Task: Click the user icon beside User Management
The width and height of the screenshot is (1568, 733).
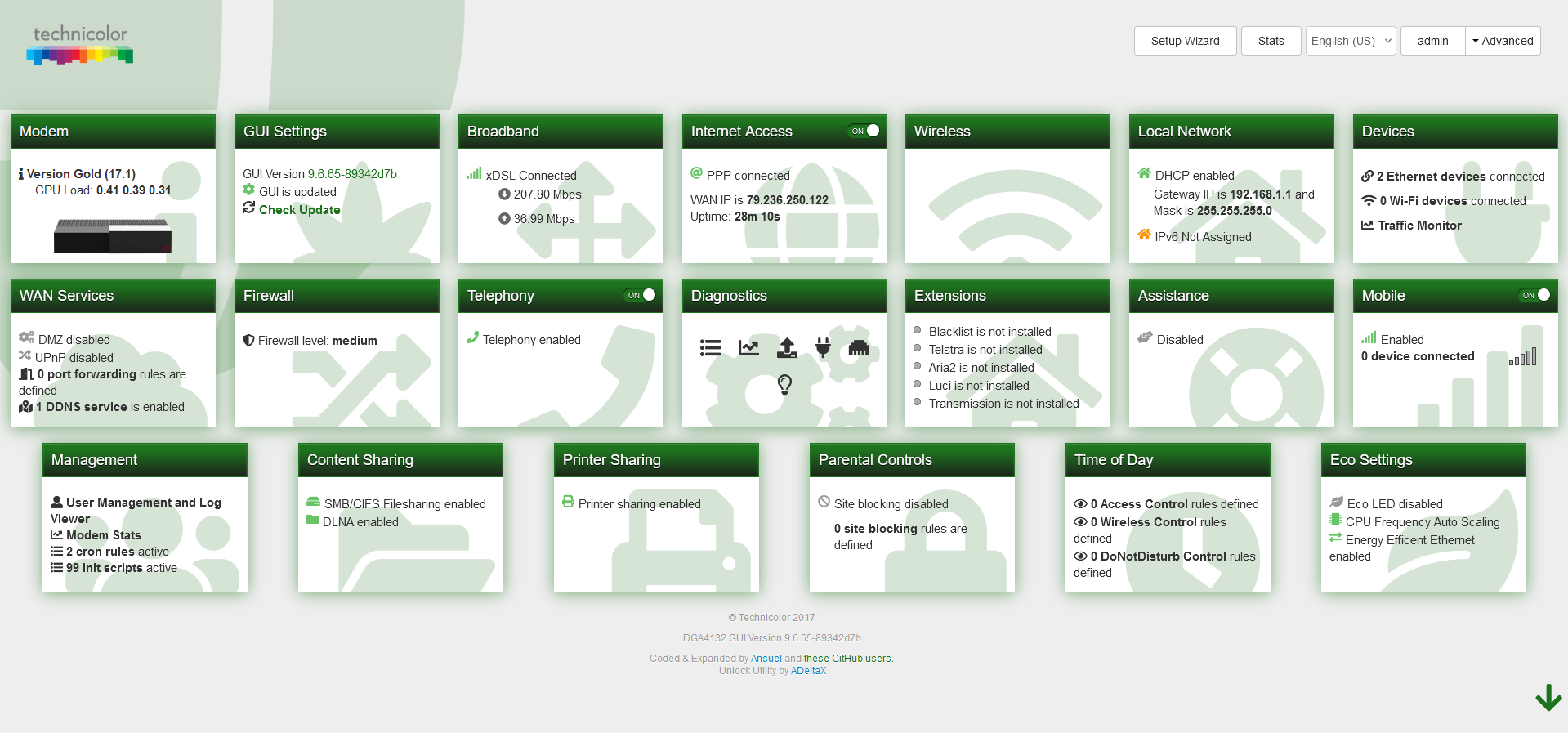Action: 56,503
